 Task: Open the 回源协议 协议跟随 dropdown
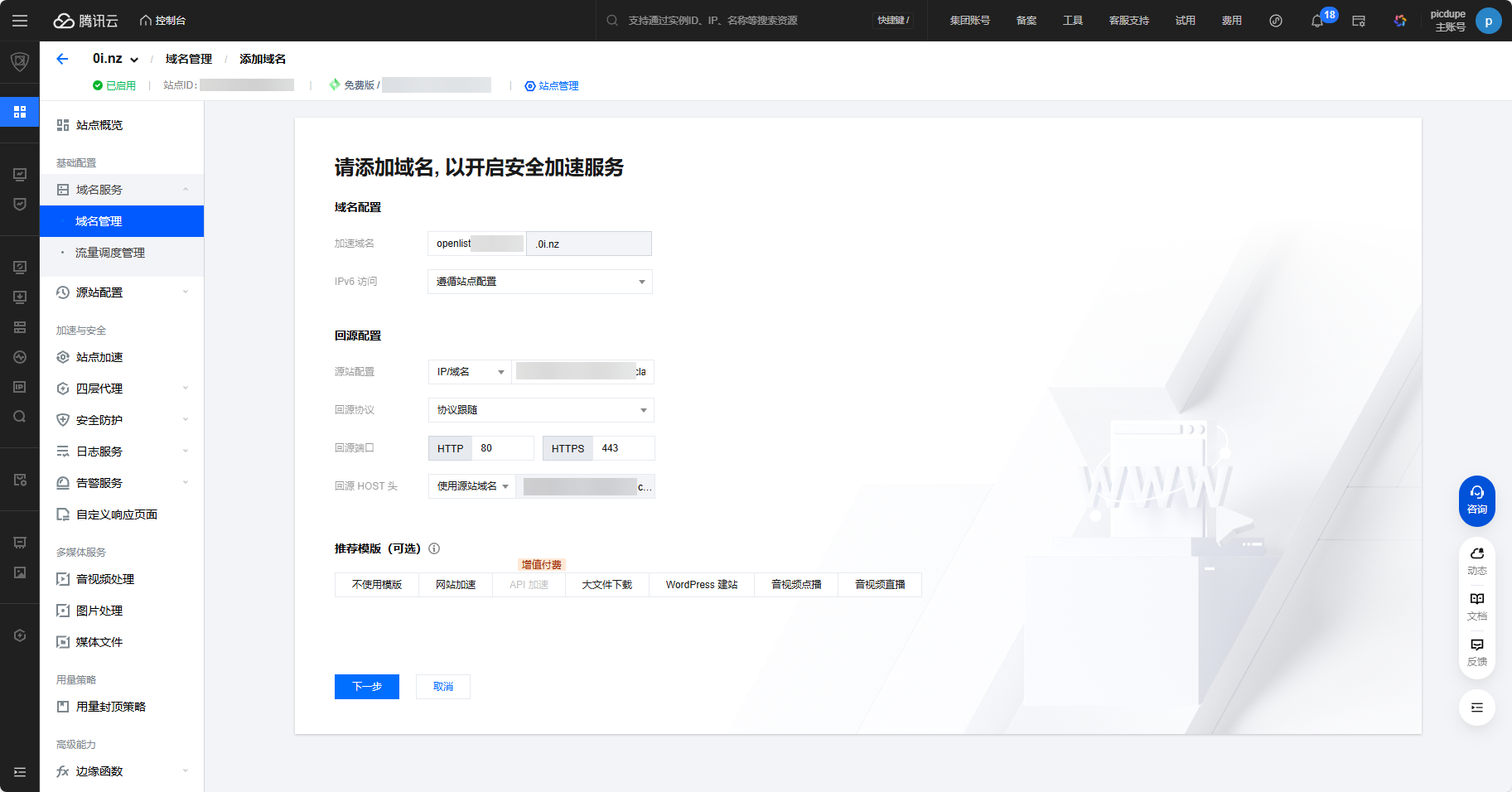click(x=541, y=410)
